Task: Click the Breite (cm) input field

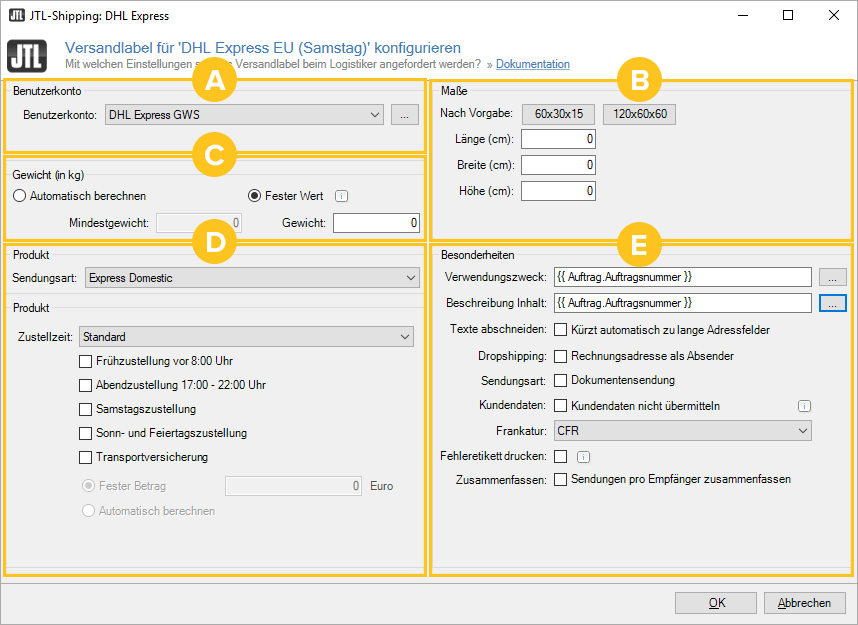Action: (x=558, y=165)
